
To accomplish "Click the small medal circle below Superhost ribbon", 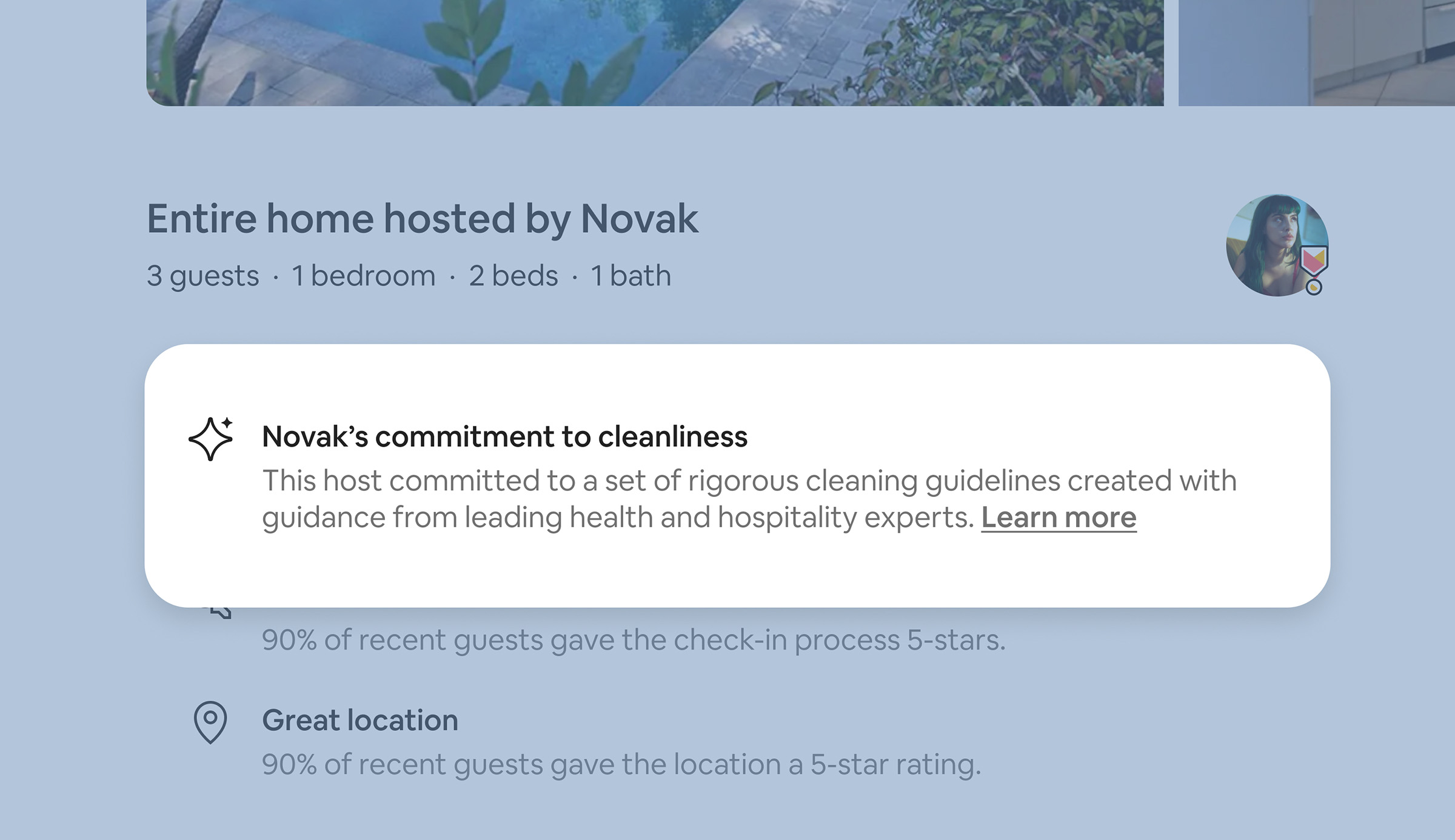I will pyautogui.click(x=1314, y=287).
